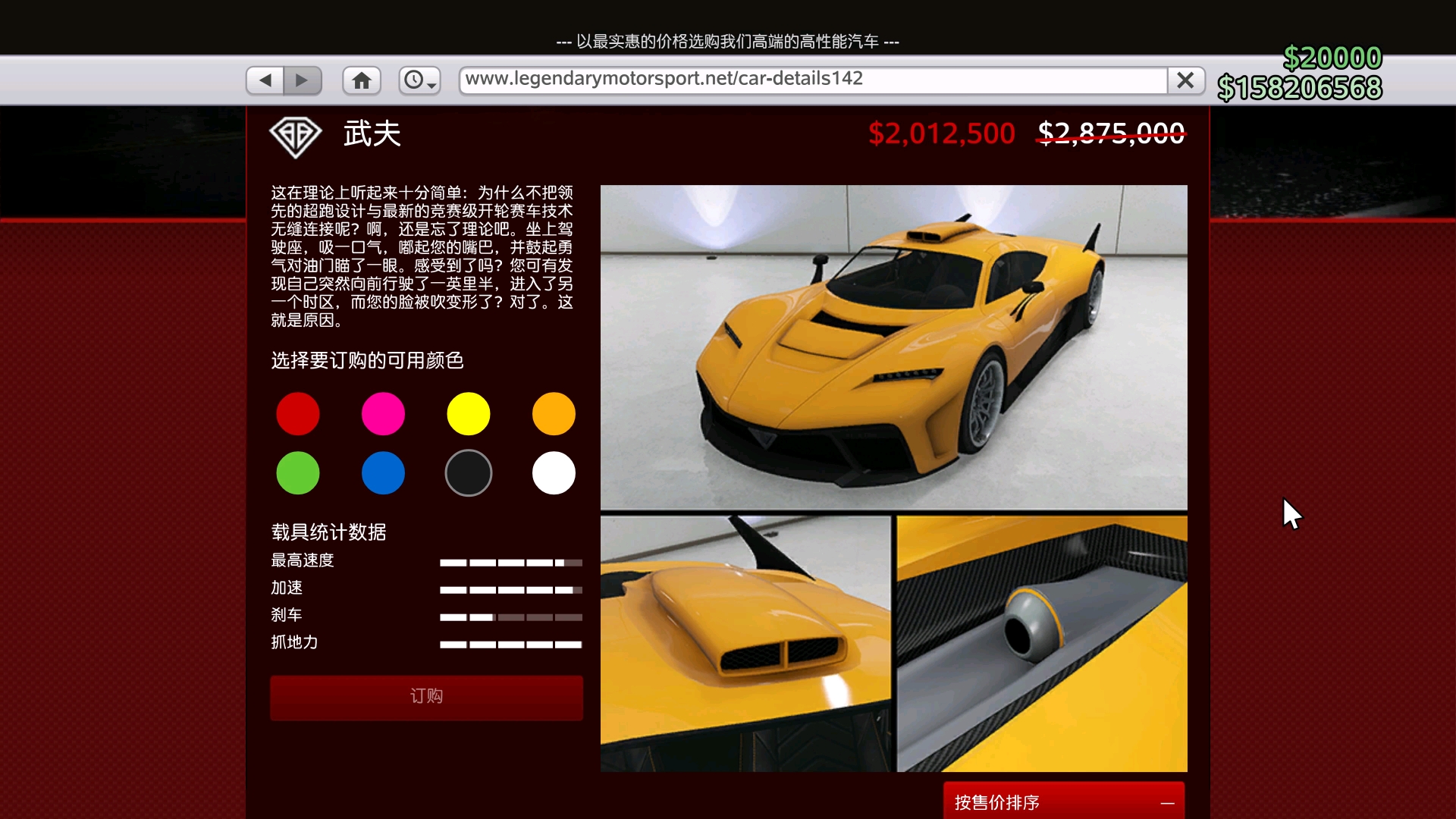
Task: Expand the 按售价排序 sort menu
Action: pyautogui.click(x=1064, y=801)
